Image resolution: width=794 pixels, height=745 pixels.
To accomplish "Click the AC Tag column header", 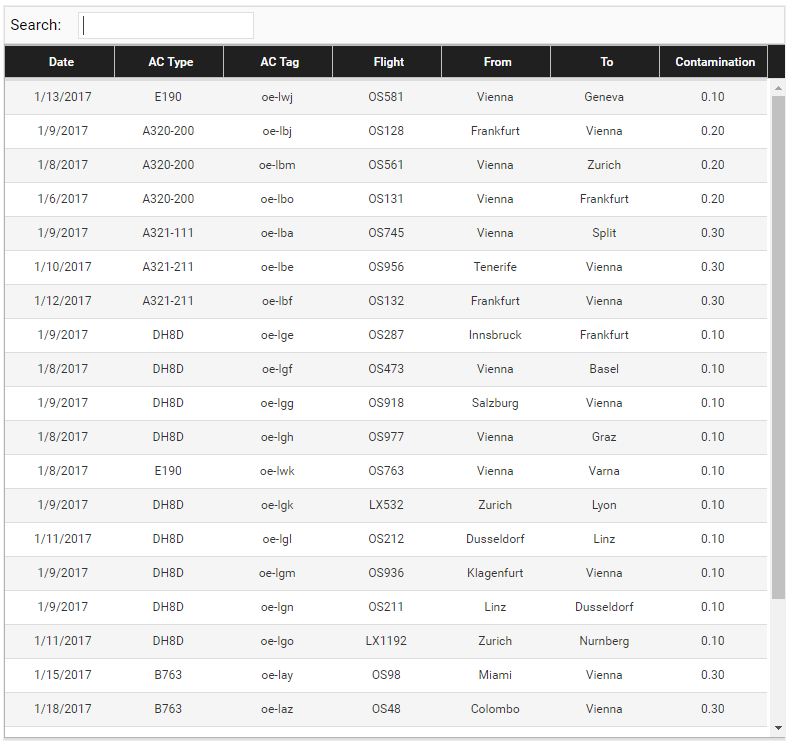I will click(x=278, y=62).
